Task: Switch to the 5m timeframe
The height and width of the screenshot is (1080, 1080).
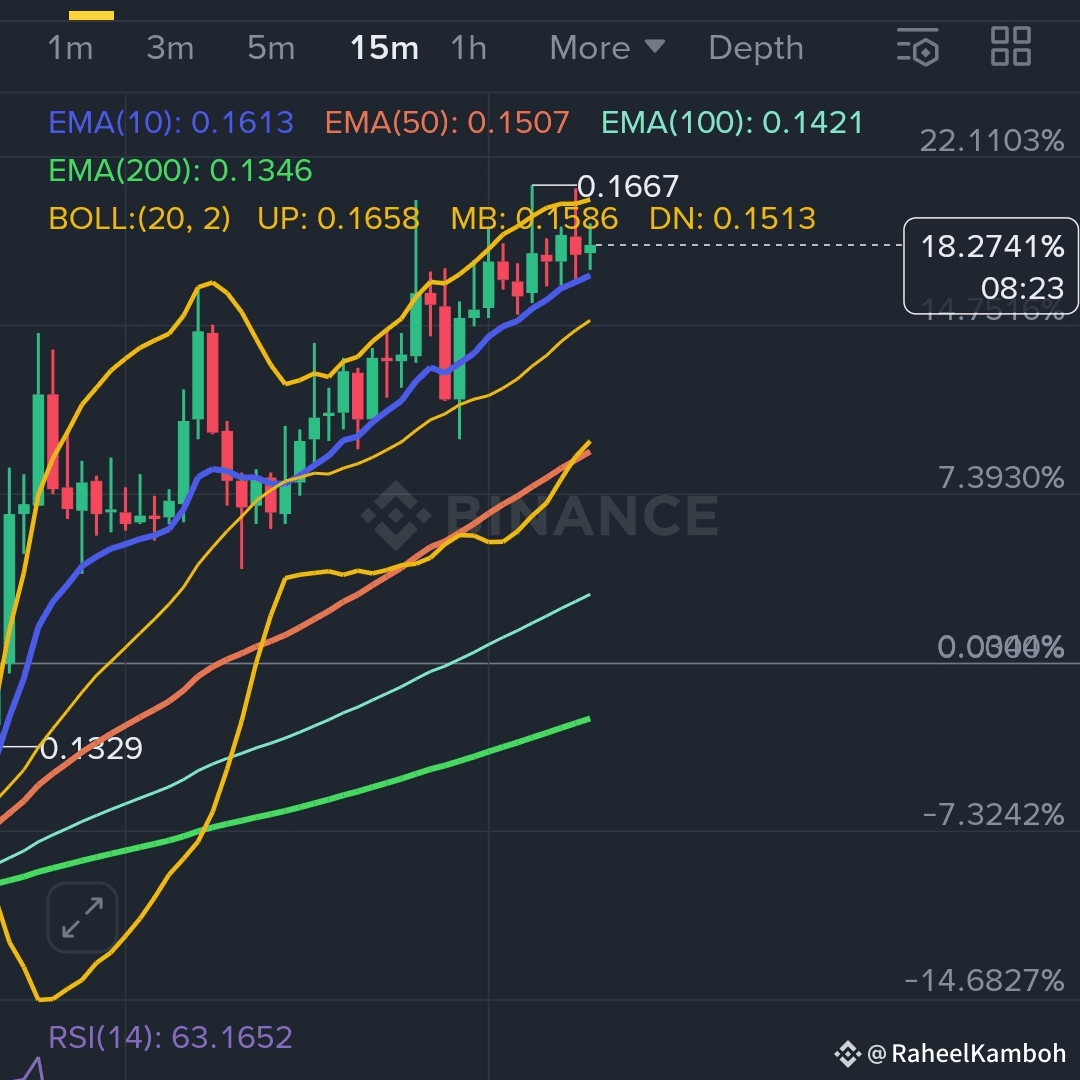Action: tap(271, 48)
